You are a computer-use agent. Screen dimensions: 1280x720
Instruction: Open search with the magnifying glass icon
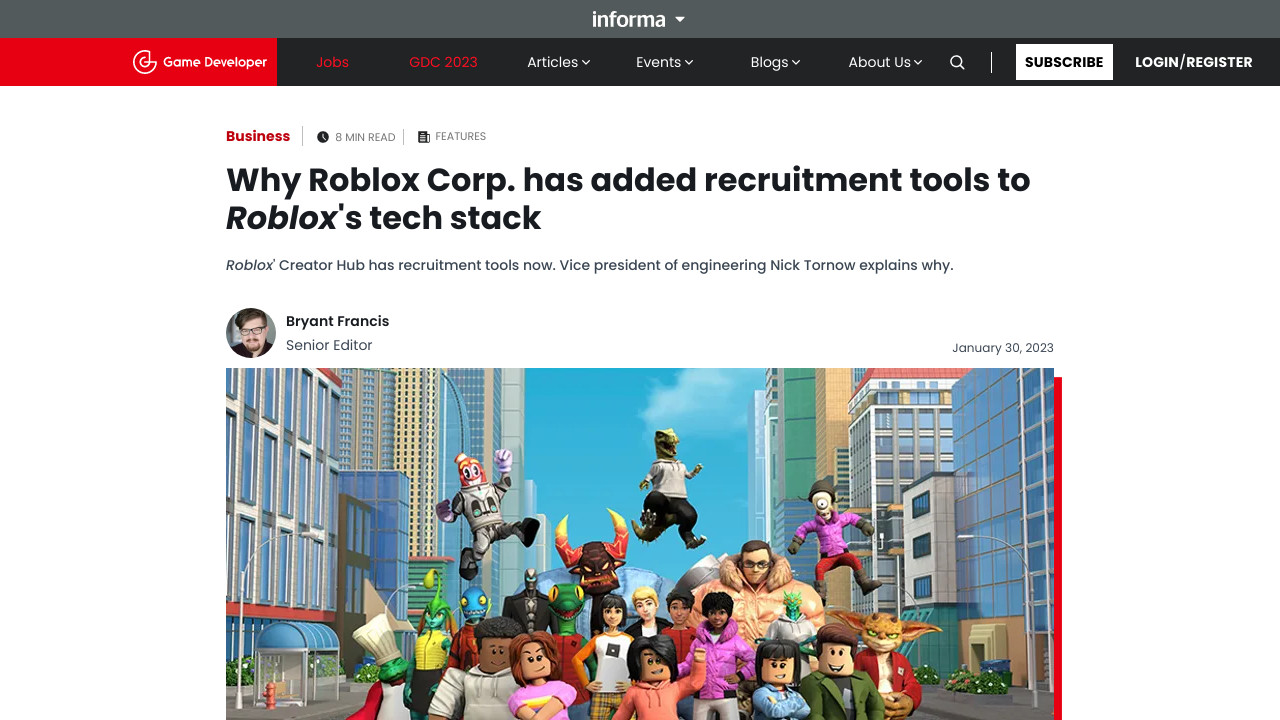[x=957, y=62]
